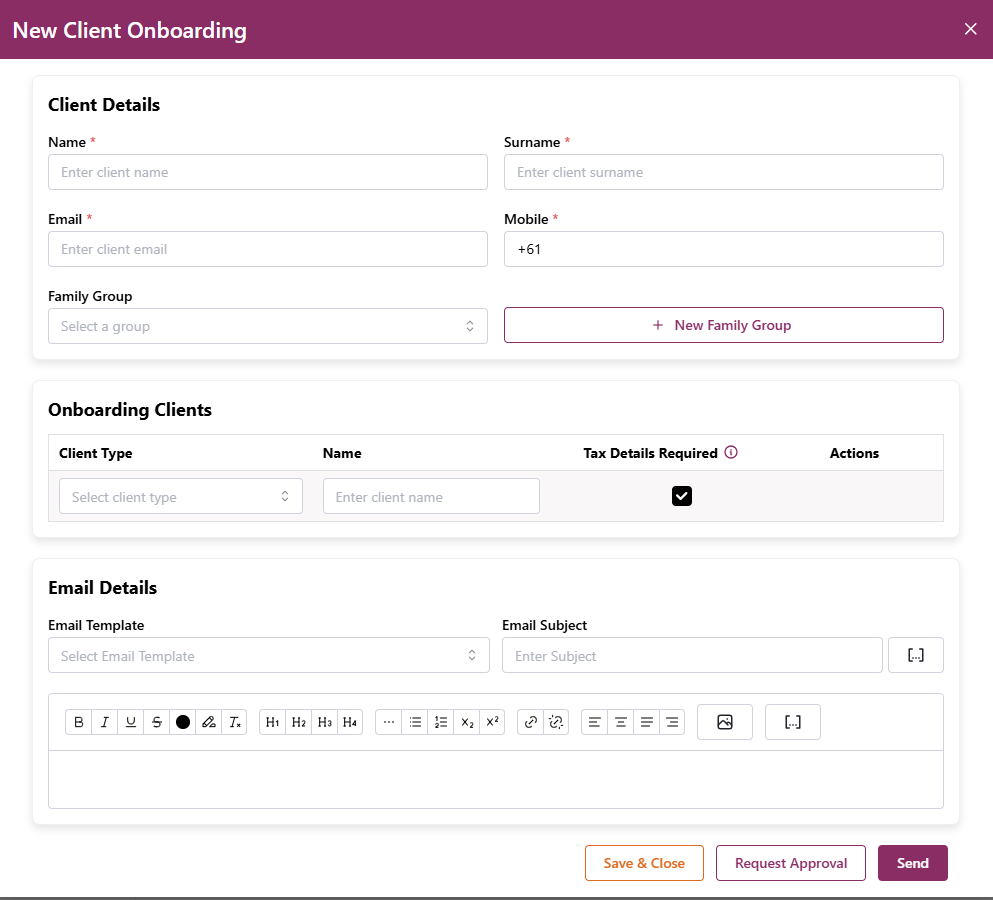Center align the email text
The width and height of the screenshot is (993, 900).
(x=621, y=722)
